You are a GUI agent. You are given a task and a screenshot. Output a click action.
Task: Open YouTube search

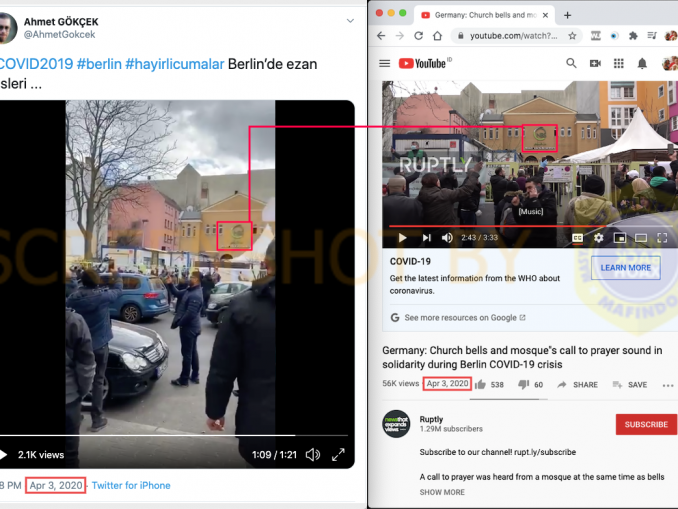click(x=571, y=64)
